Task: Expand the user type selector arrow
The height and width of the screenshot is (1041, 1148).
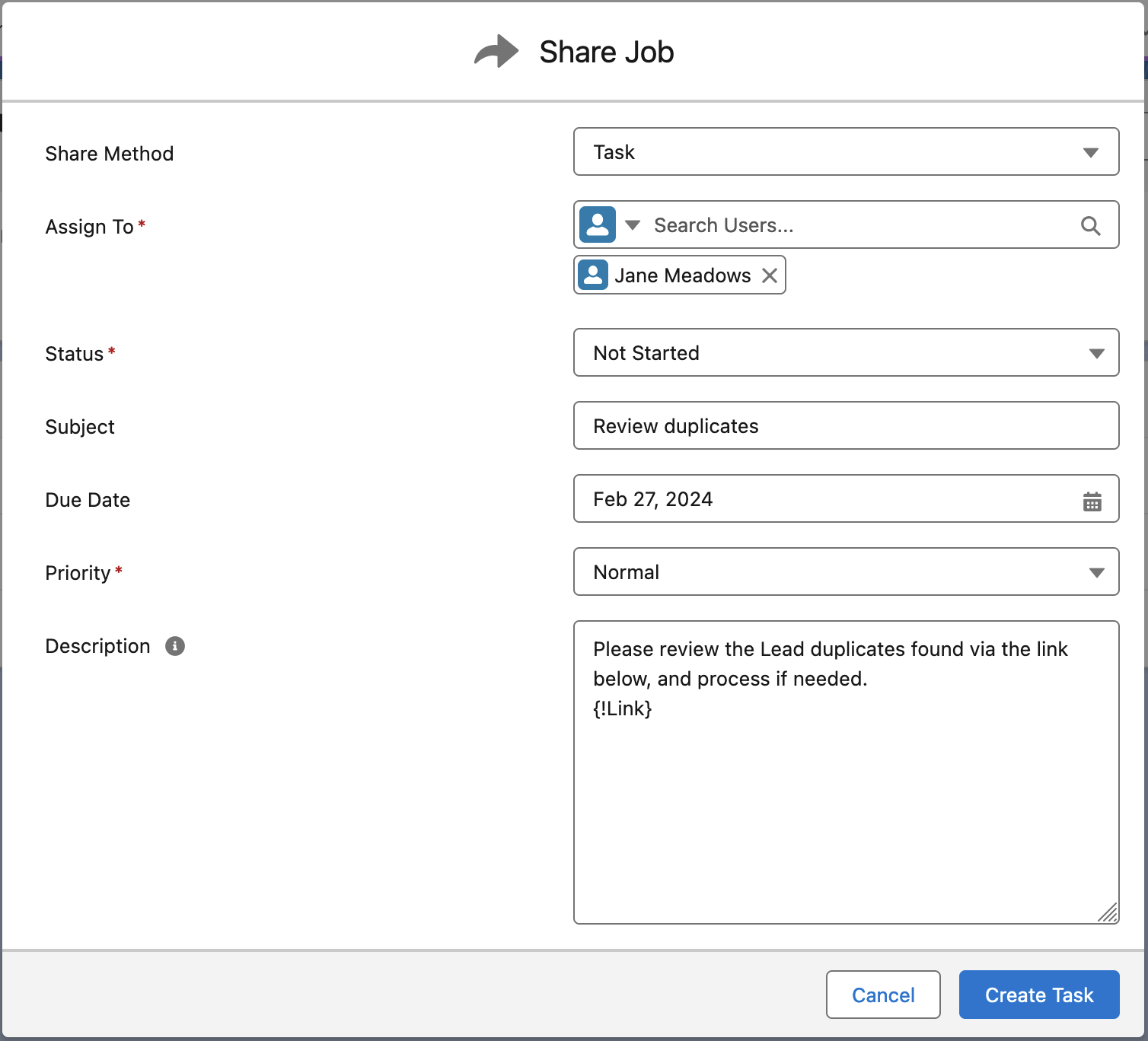Action: pos(632,225)
